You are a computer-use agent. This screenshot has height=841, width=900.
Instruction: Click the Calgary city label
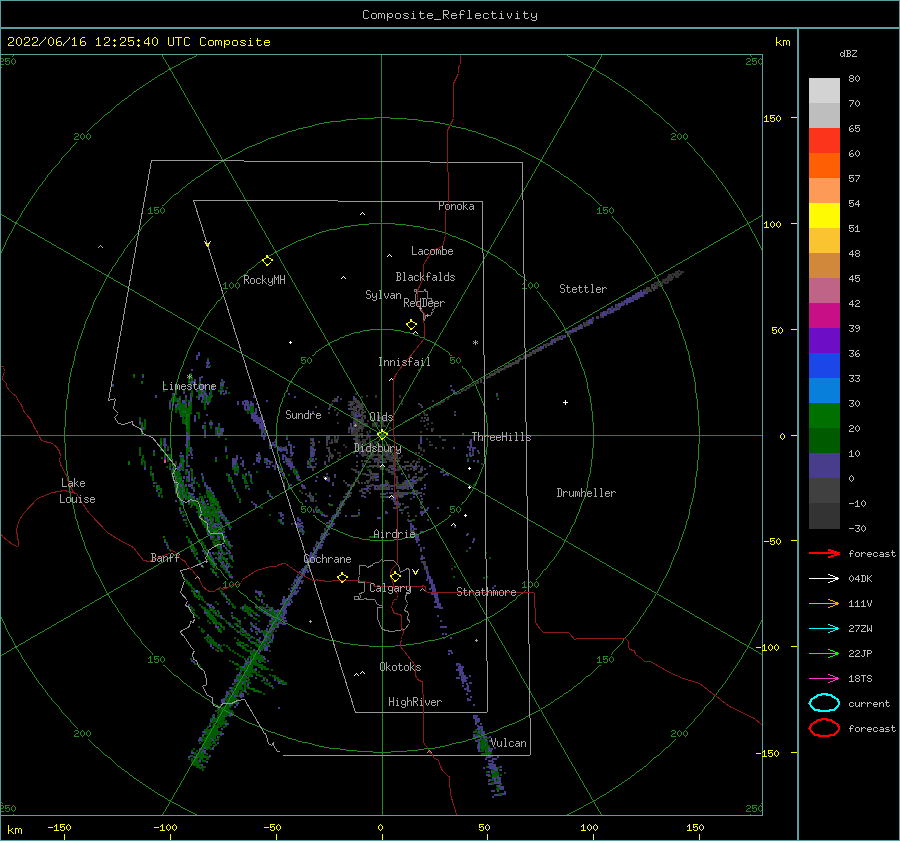point(390,588)
